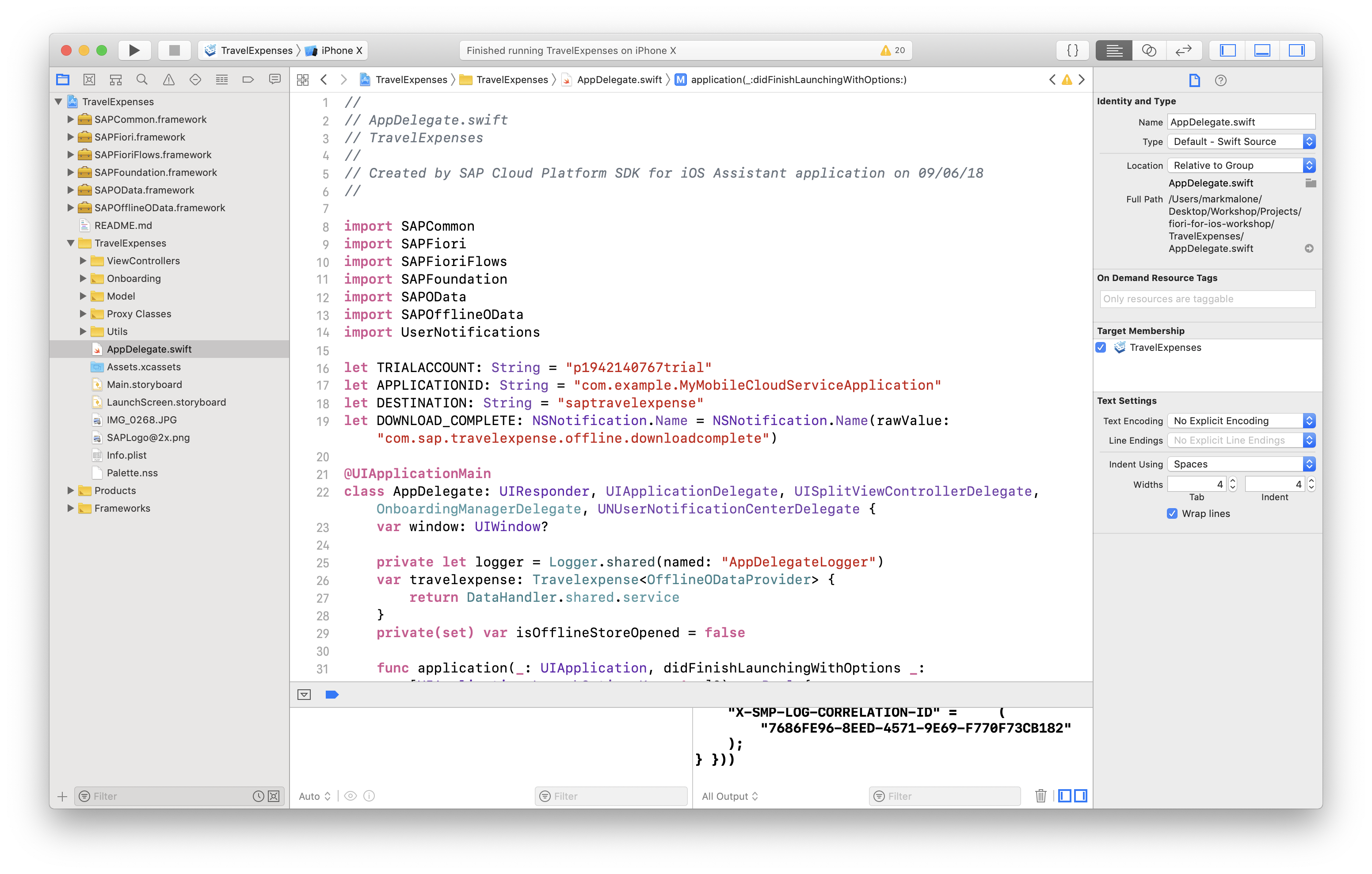The height and width of the screenshot is (874, 1372).
Task: Jump to next issue
Action: [1082, 80]
